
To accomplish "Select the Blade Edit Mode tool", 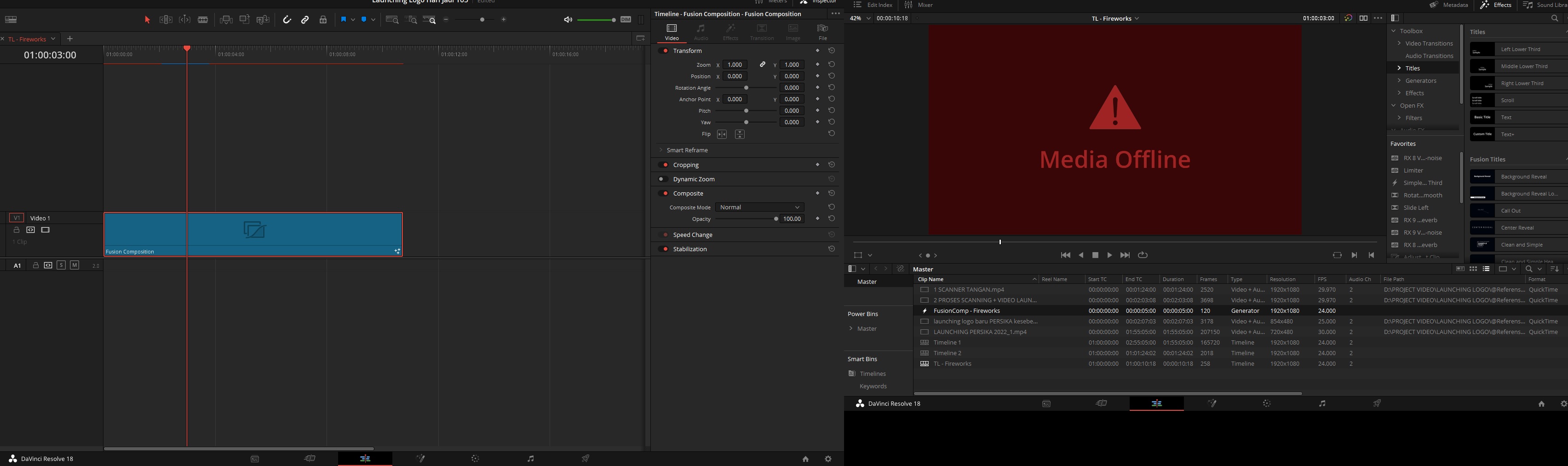I will (x=203, y=20).
